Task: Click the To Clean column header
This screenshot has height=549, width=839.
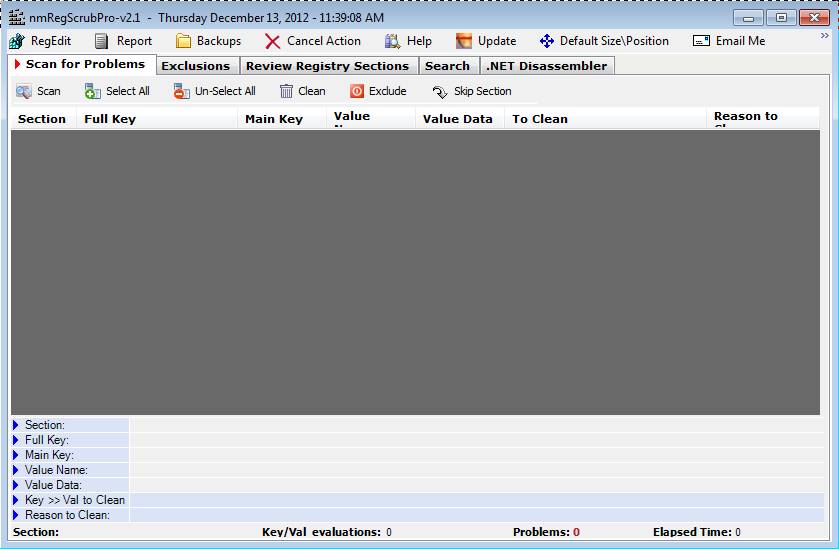Action: 540,119
